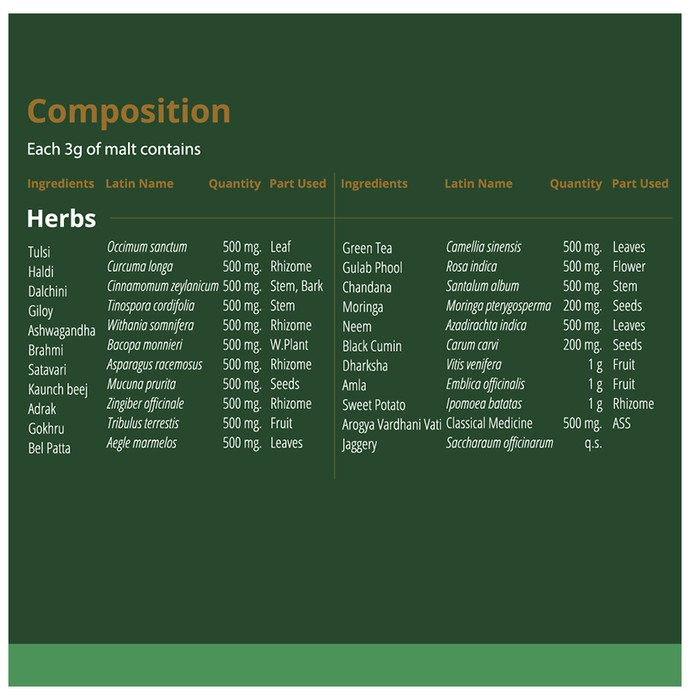
Task: Click the Arogya Vardhani Vati ingredient
Action: 391,425
